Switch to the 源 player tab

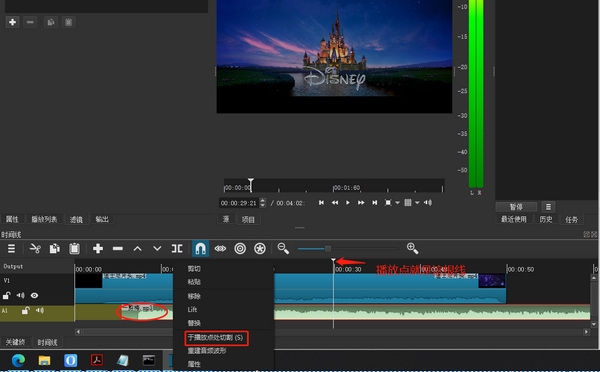tap(226, 219)
